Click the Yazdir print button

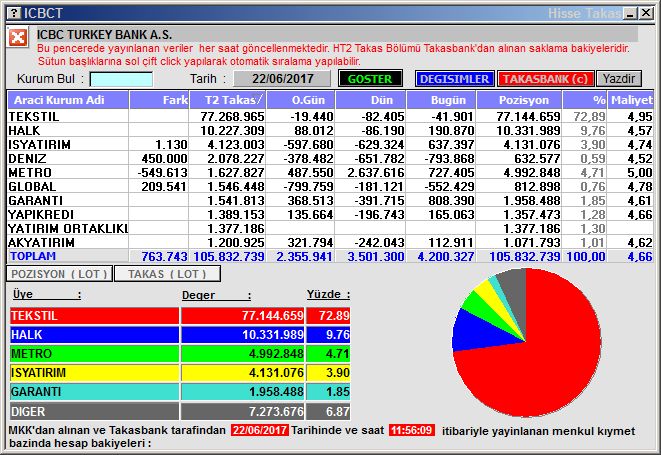(619, 78)
